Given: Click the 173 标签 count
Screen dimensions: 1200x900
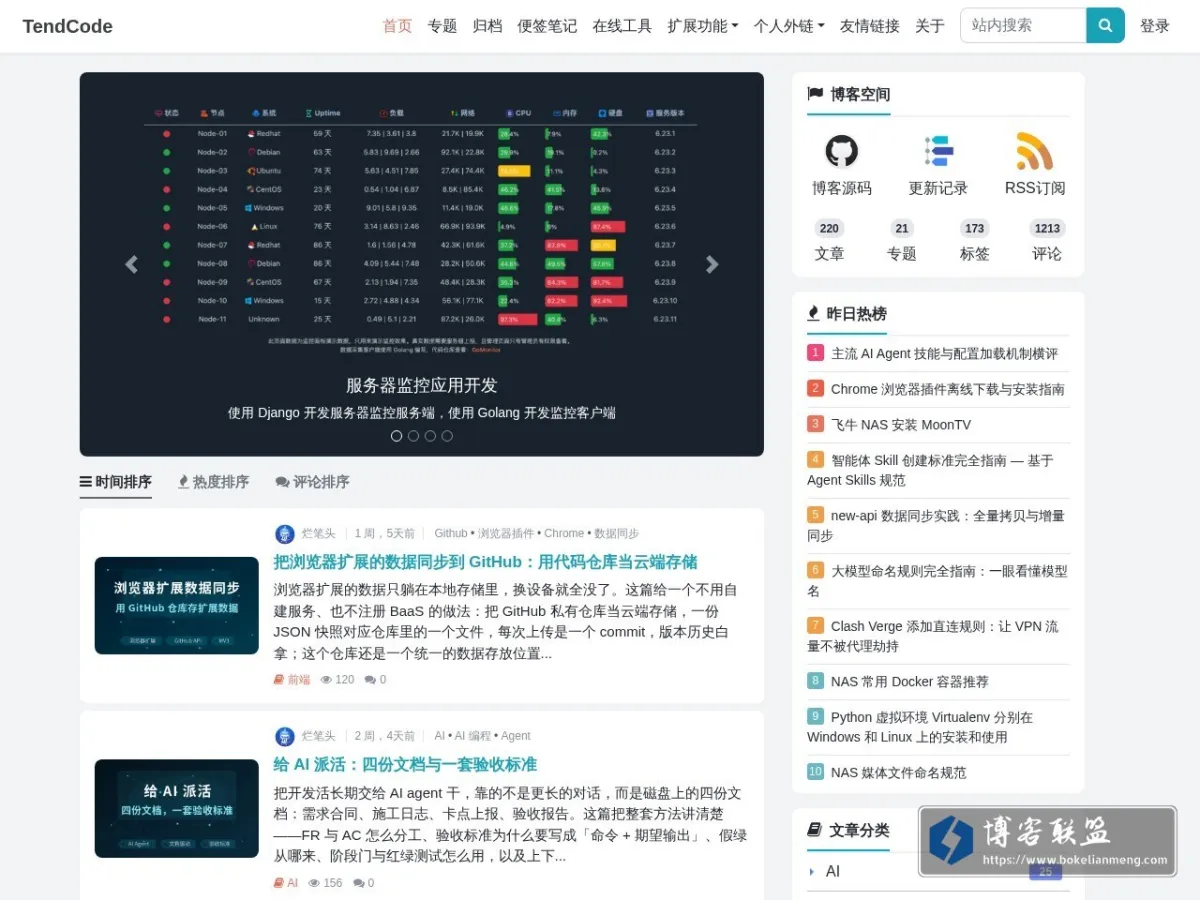Looking at the screenshot, I should click(975, 242).
